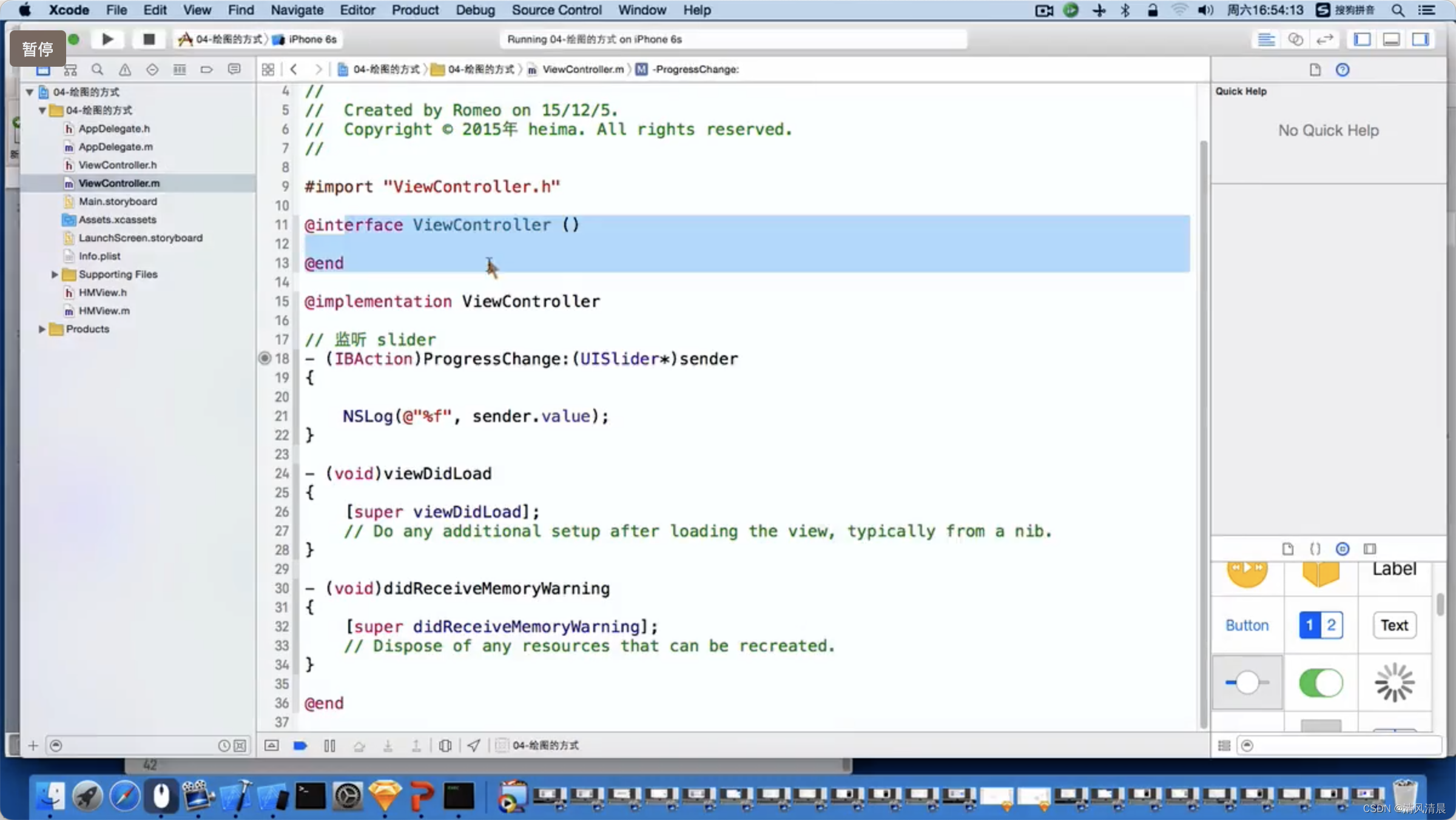Click line 18 breakpoint indicator dot
The width and height of the screenshot is (1456, 820).
[x=264, y=358]
